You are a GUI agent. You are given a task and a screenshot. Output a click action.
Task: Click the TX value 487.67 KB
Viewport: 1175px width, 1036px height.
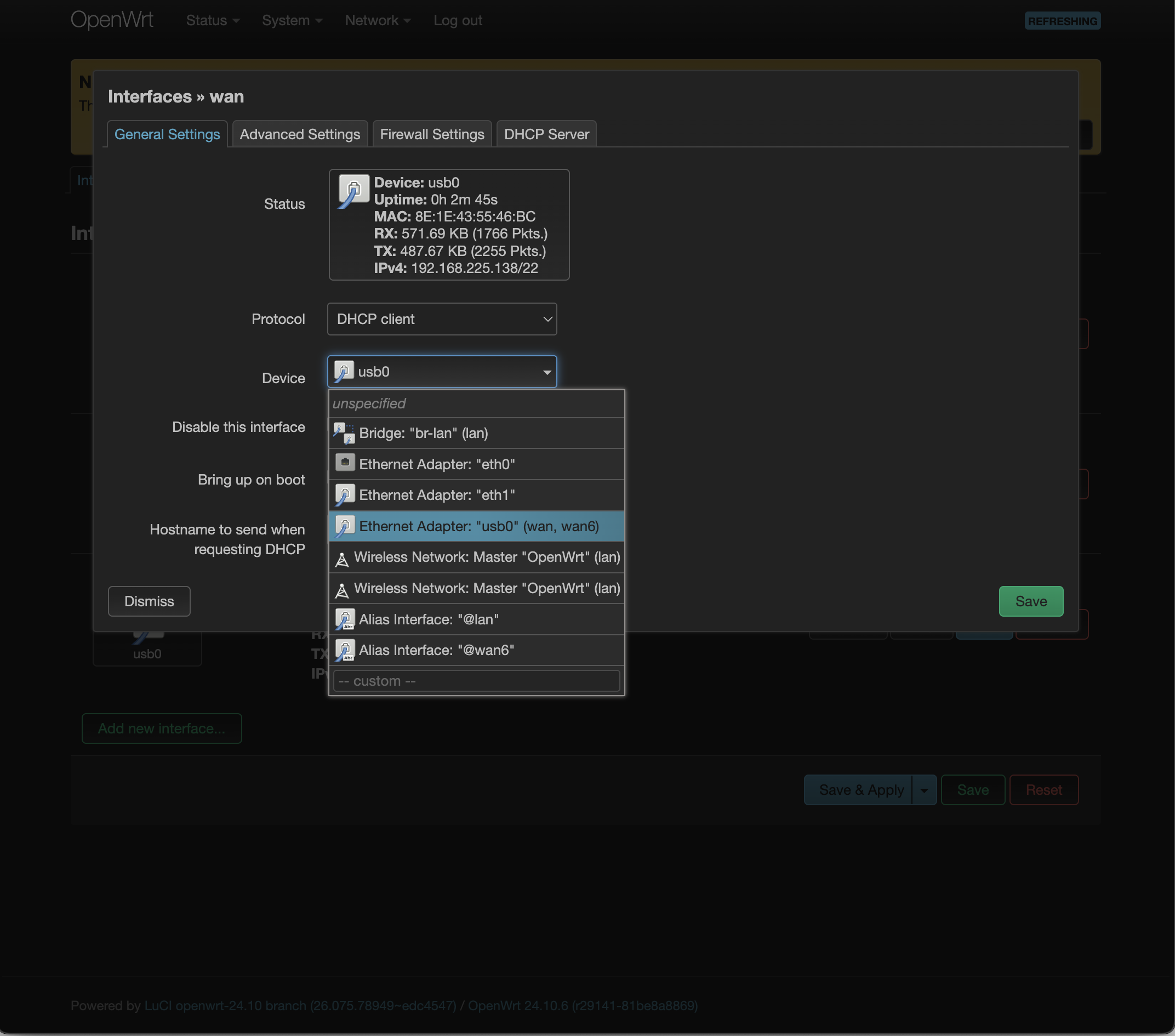coord(434,251)
